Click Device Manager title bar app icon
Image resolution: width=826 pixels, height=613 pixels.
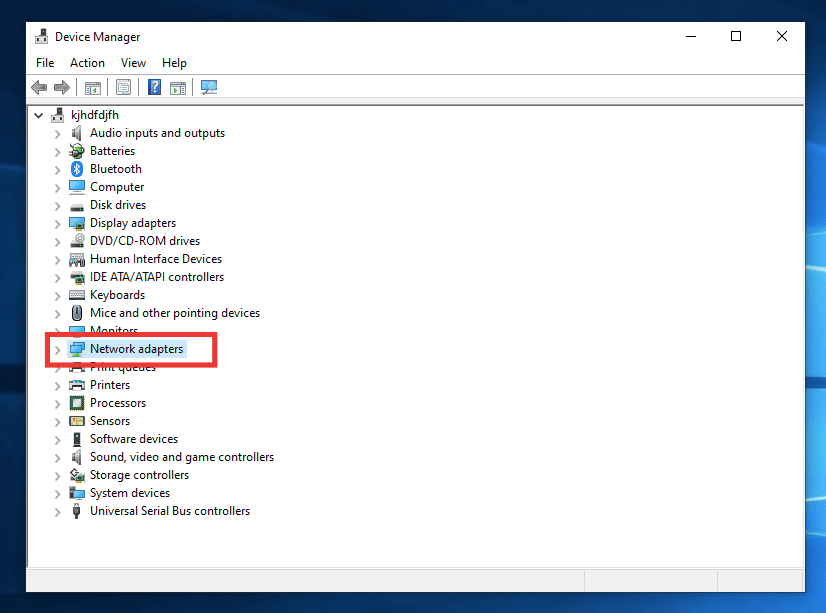point(42,36)
